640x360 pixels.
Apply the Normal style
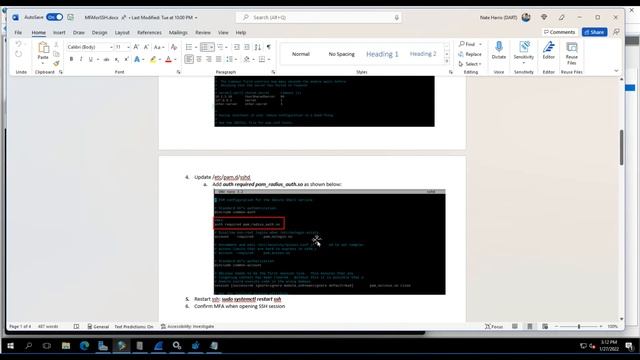(301, 54)
